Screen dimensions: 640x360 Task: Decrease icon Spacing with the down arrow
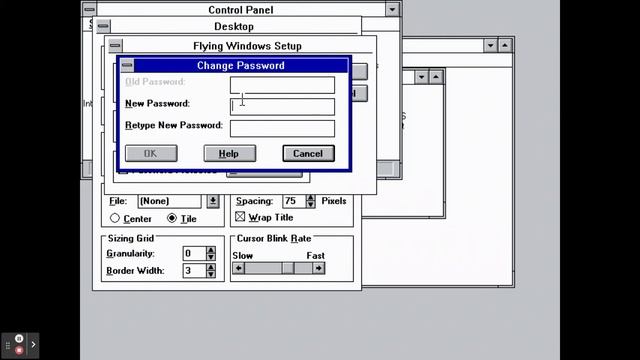(311, 204)
